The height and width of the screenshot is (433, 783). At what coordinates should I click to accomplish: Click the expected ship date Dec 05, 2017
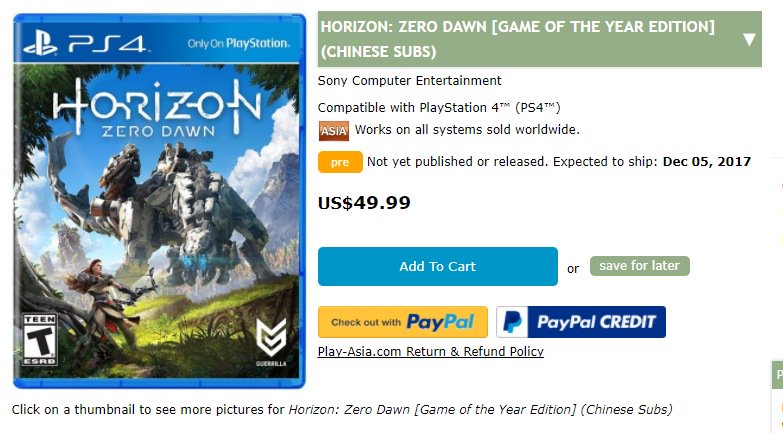[x=706, y=162]
